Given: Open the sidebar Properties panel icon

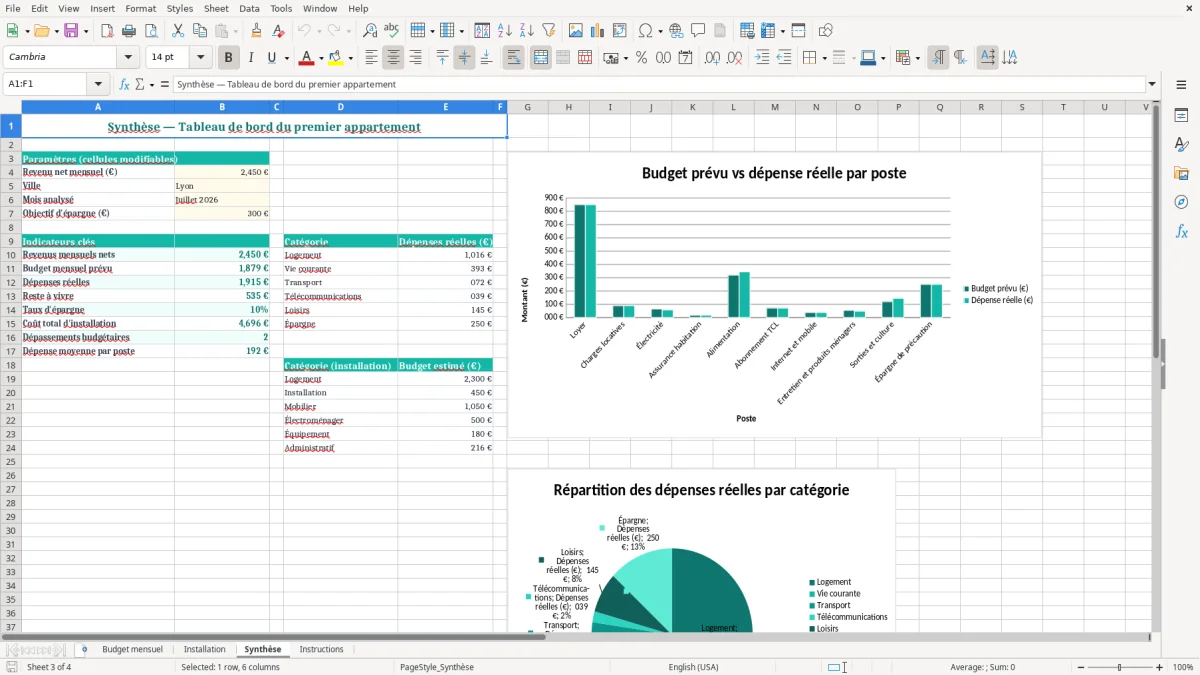Looking at the screenshot, I should (x=1181, y=115).
